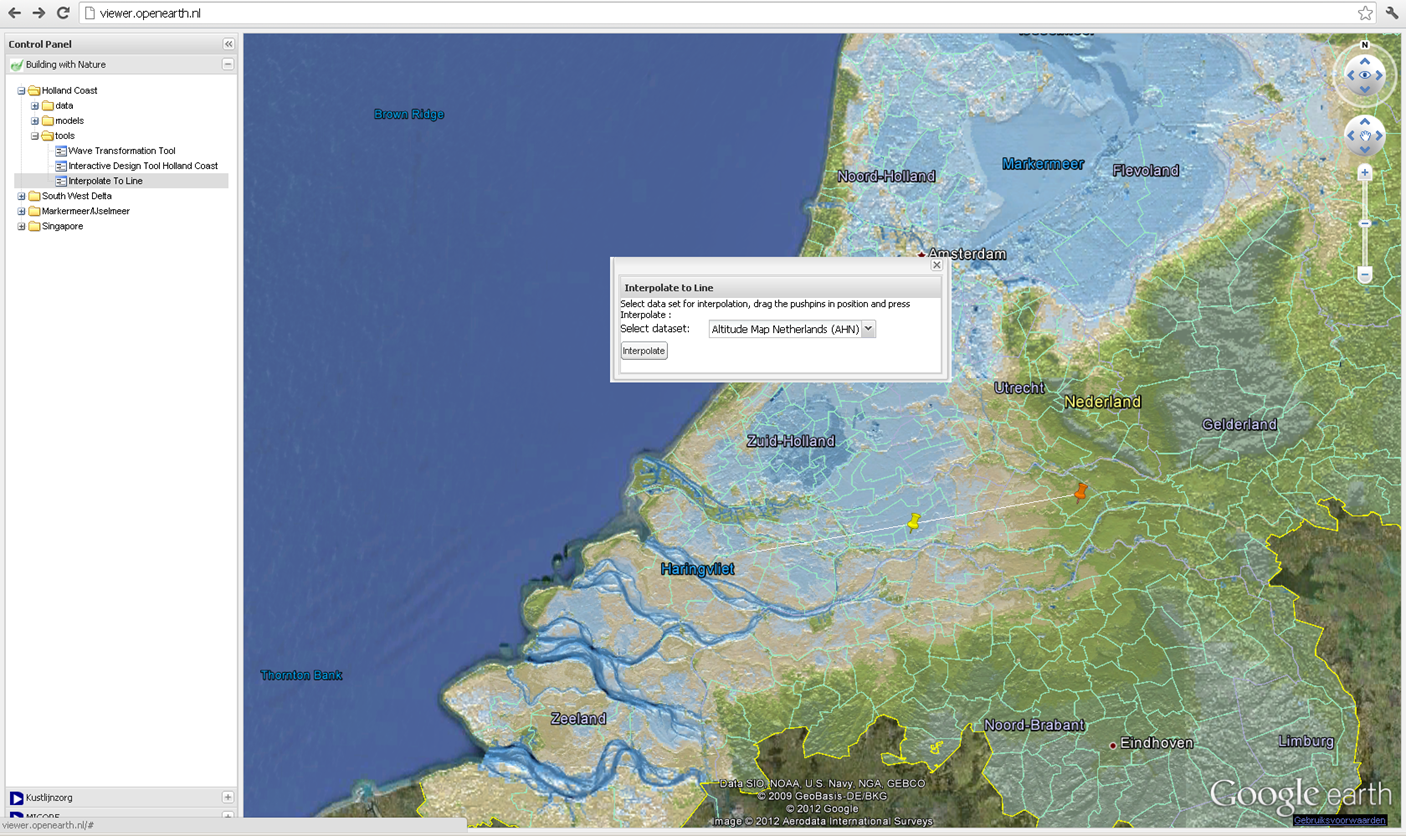
Task: Expand the data folder node
Action: point(35,105)
